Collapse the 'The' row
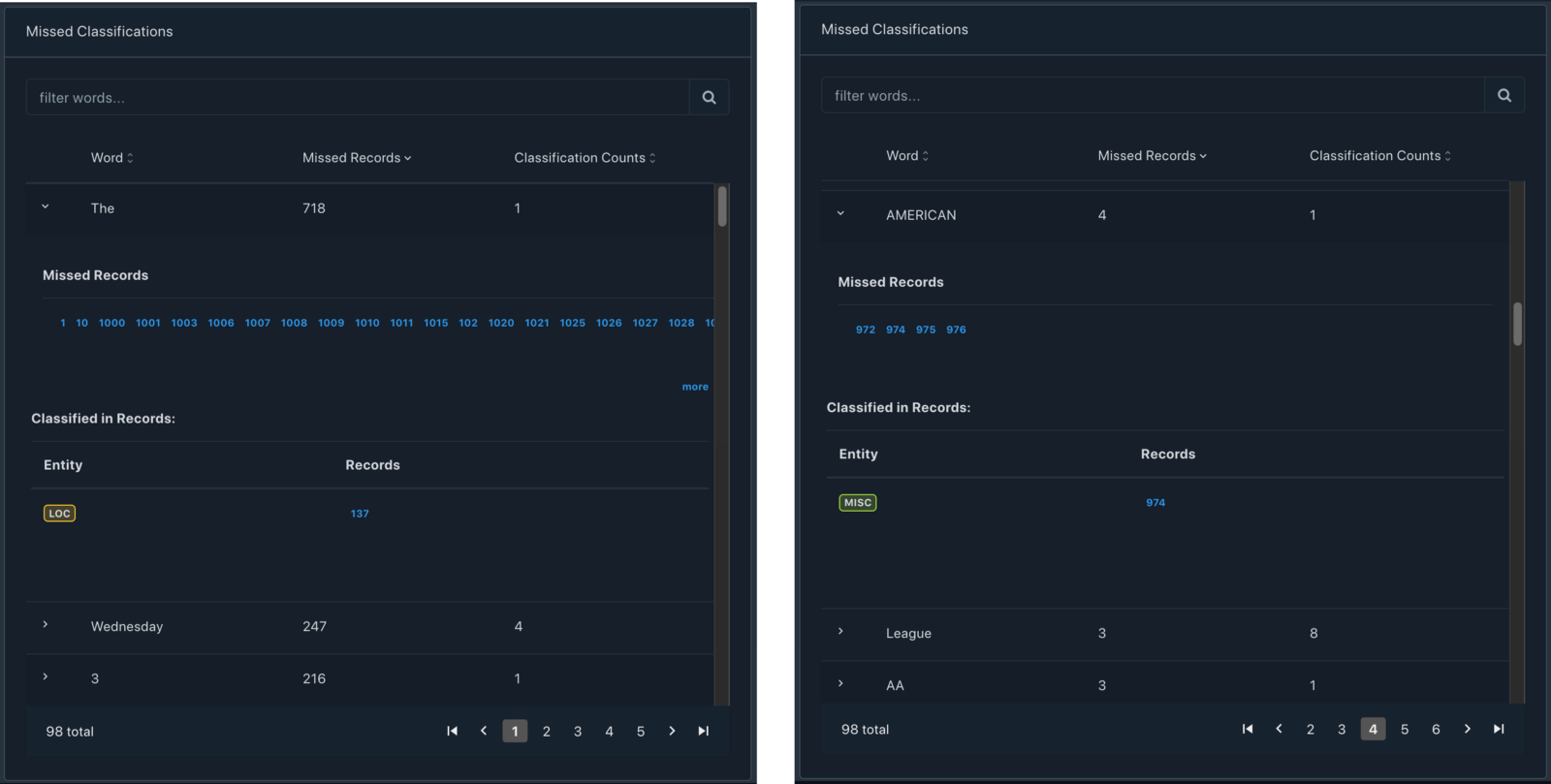Screen dimensions: 1551x784 pyautogui.click(x=46, y=206)
